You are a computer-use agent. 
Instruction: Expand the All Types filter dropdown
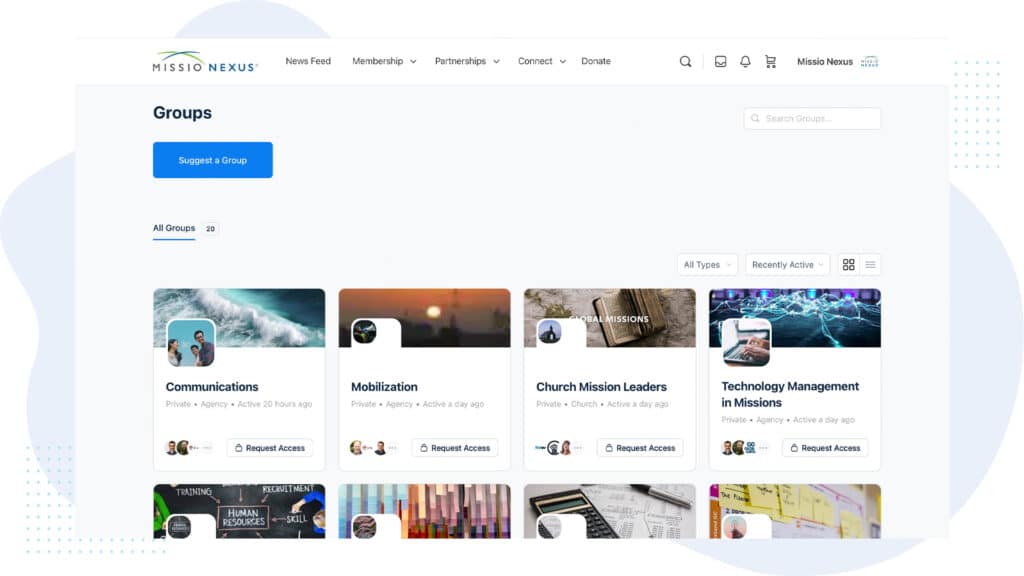[x=707, y=265]
